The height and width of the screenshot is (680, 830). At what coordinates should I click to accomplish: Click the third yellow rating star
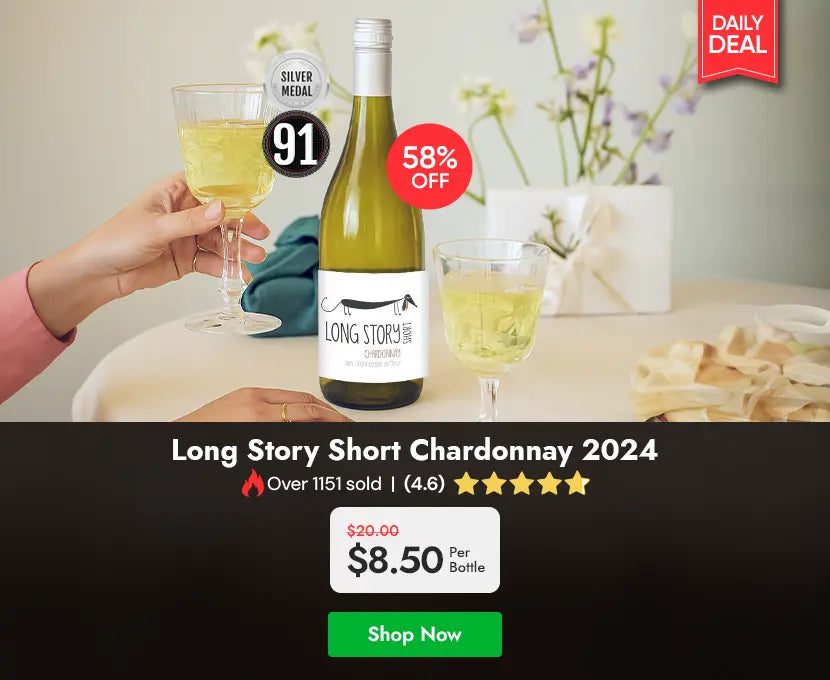click(x=521, y=483)
